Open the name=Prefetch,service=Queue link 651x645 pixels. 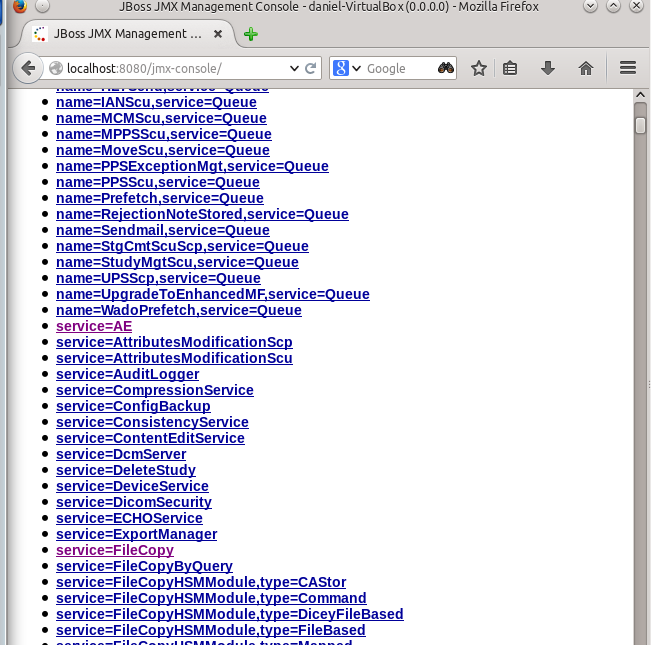[160, 198]
